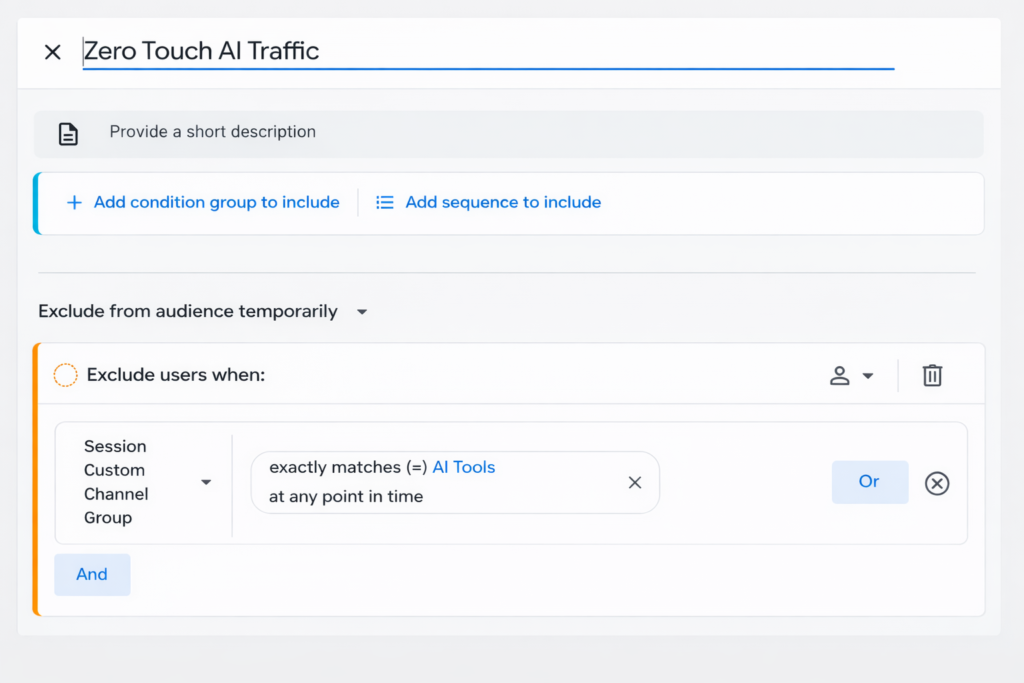Click the sequence list icon
The width and height of the screenshot is (1024, 683).
pyautogui.click(x=384, y=203)
